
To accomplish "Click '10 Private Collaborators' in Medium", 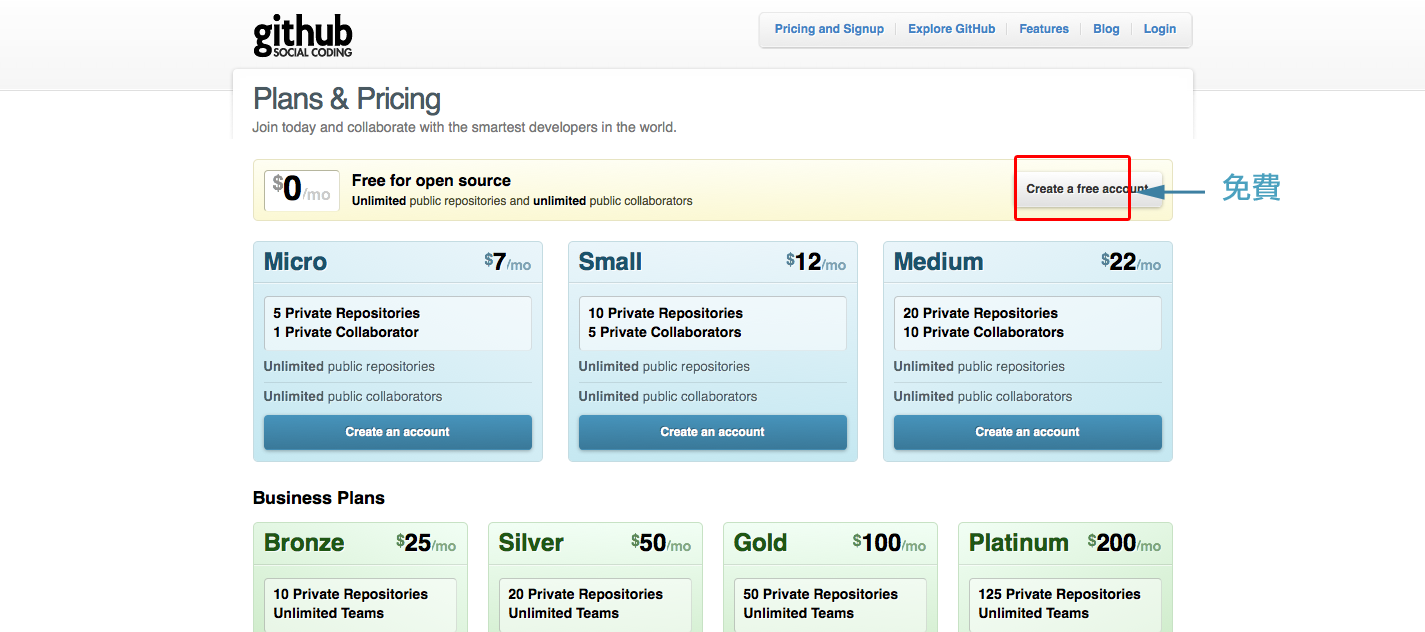I will [x=983, y=332].
